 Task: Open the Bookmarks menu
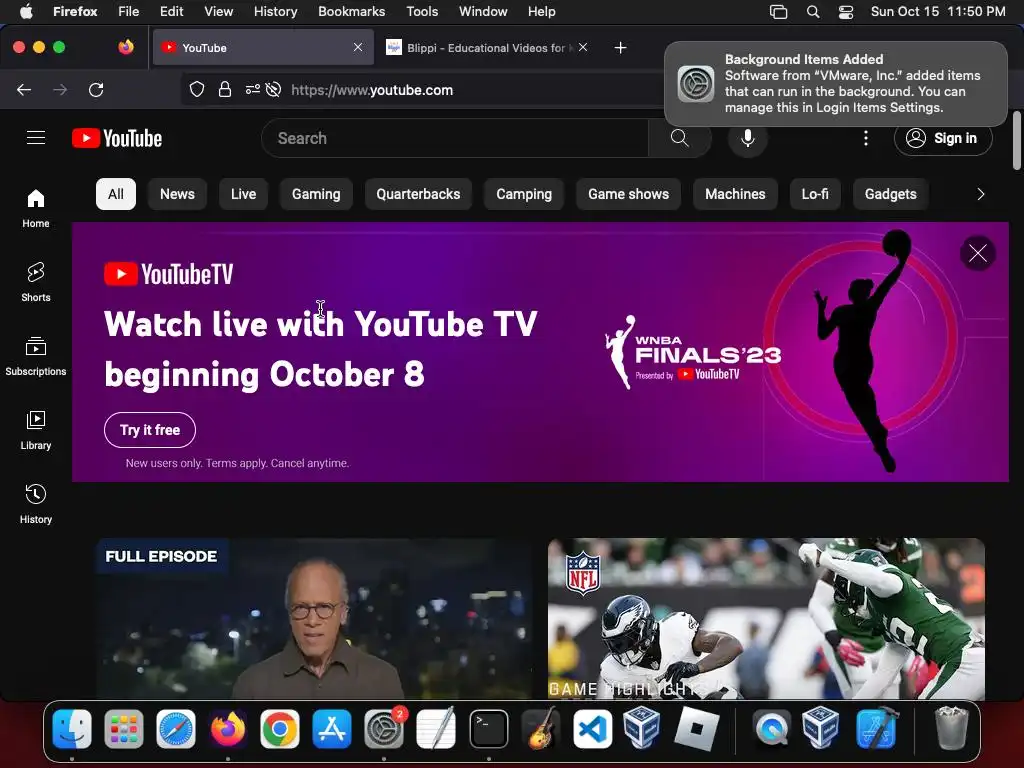(x=351, y=12)
